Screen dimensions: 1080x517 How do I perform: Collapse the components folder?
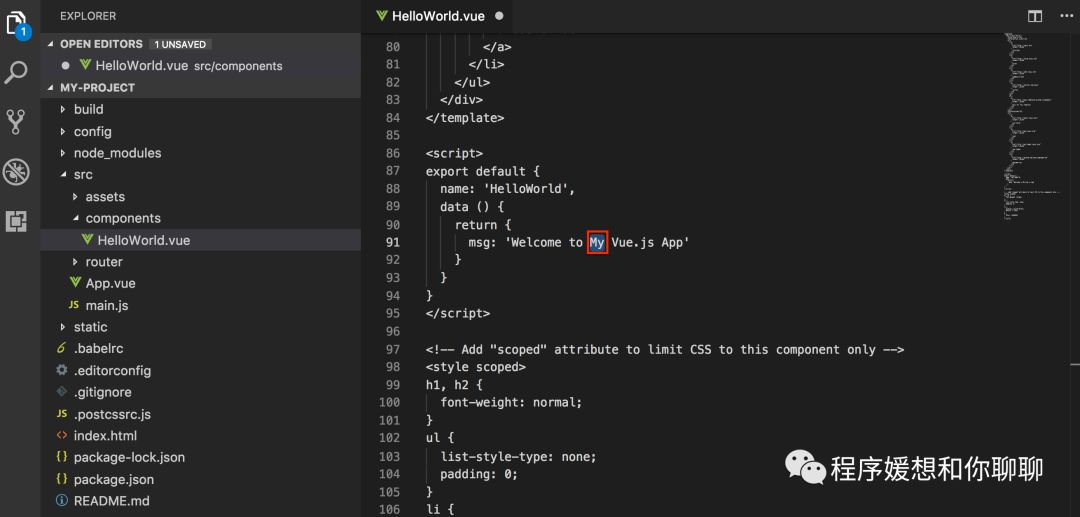(x=75, y=218)
